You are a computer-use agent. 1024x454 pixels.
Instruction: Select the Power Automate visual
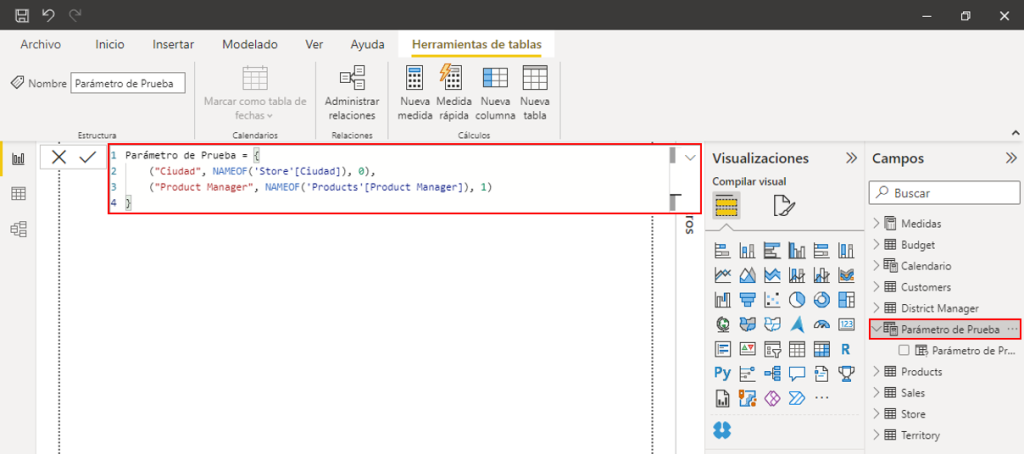coord(797,397)
